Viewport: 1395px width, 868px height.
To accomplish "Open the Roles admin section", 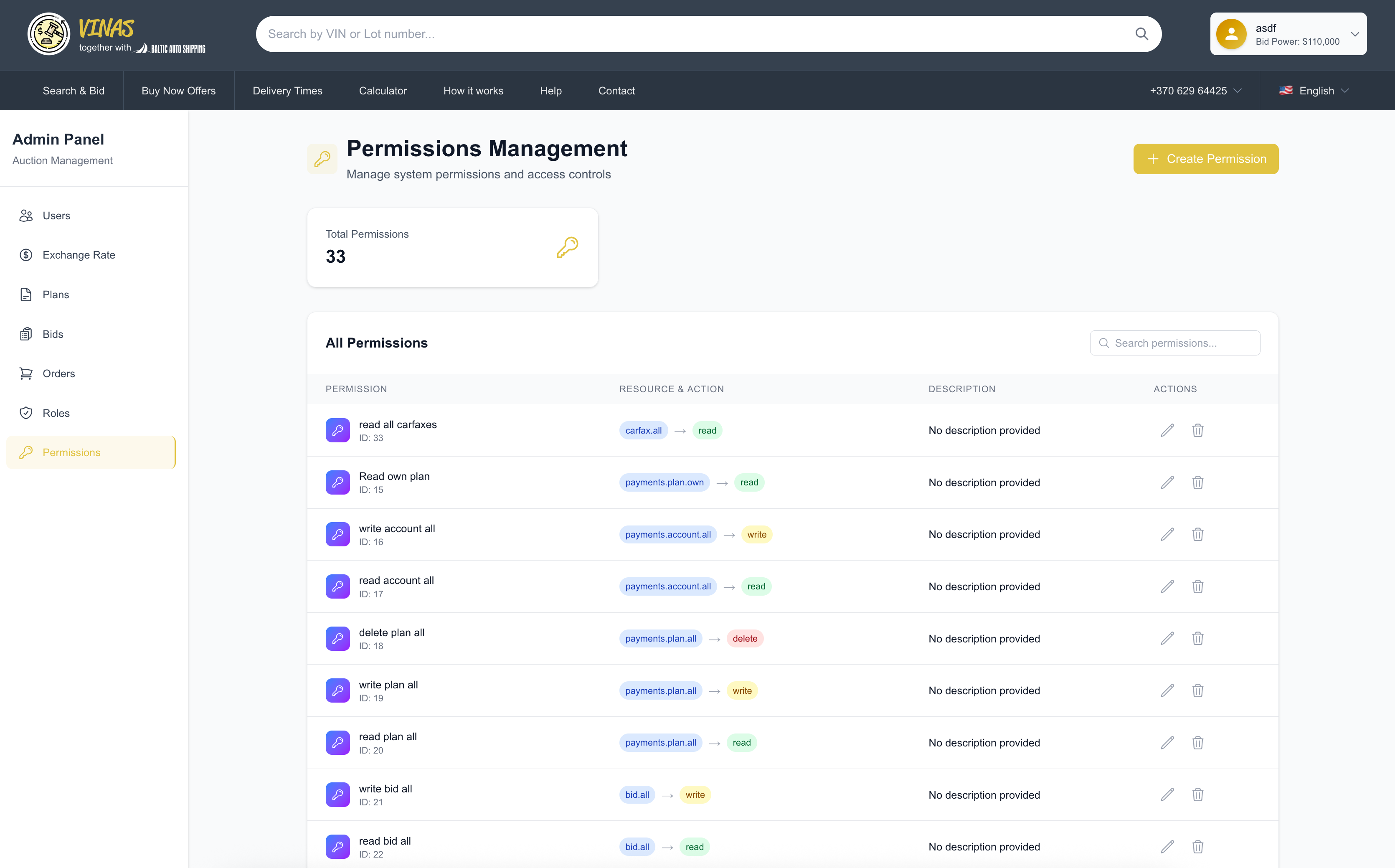I will tap(56, 414).
